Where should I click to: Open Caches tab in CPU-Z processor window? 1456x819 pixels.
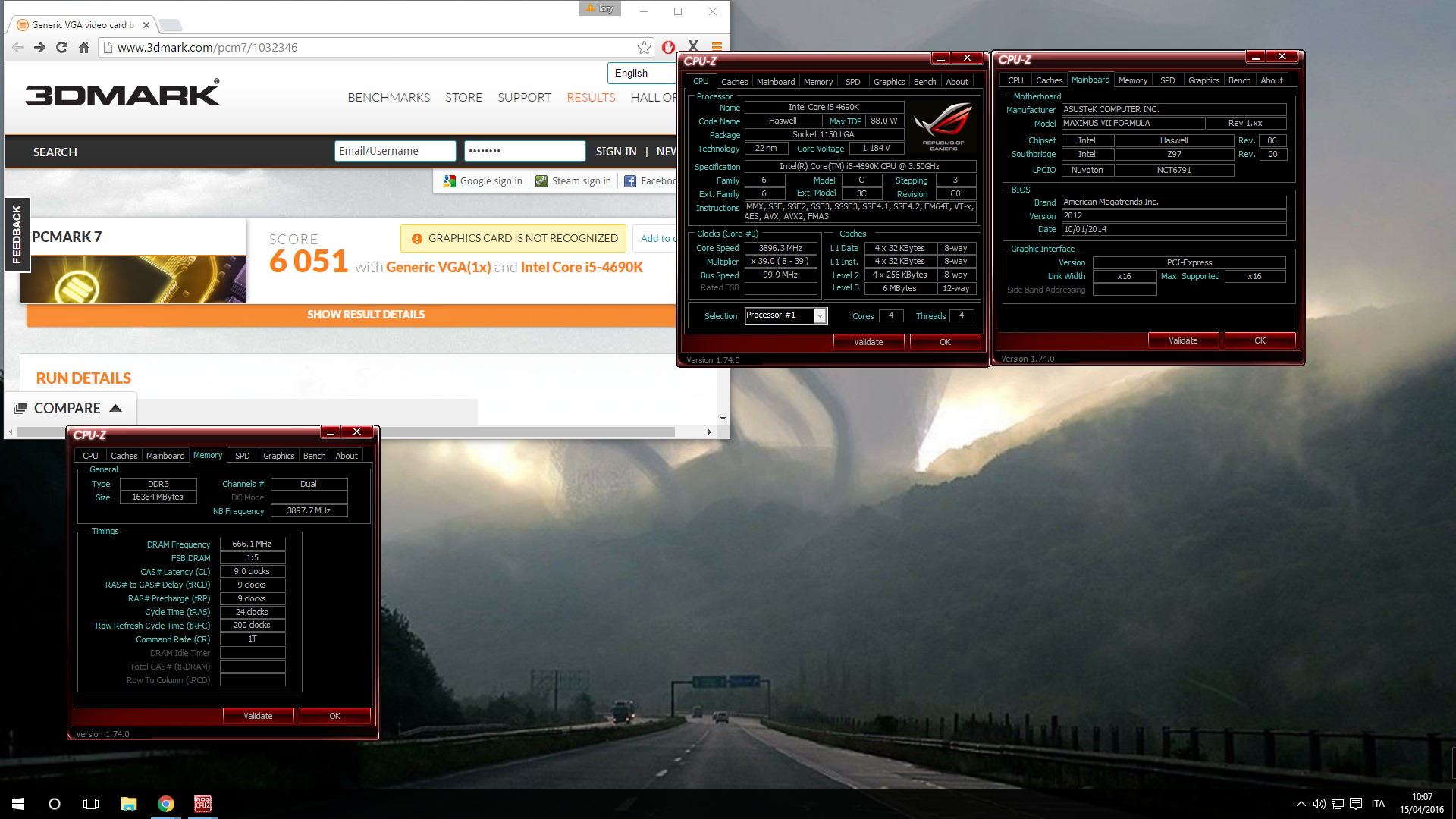tap(734, 82)
